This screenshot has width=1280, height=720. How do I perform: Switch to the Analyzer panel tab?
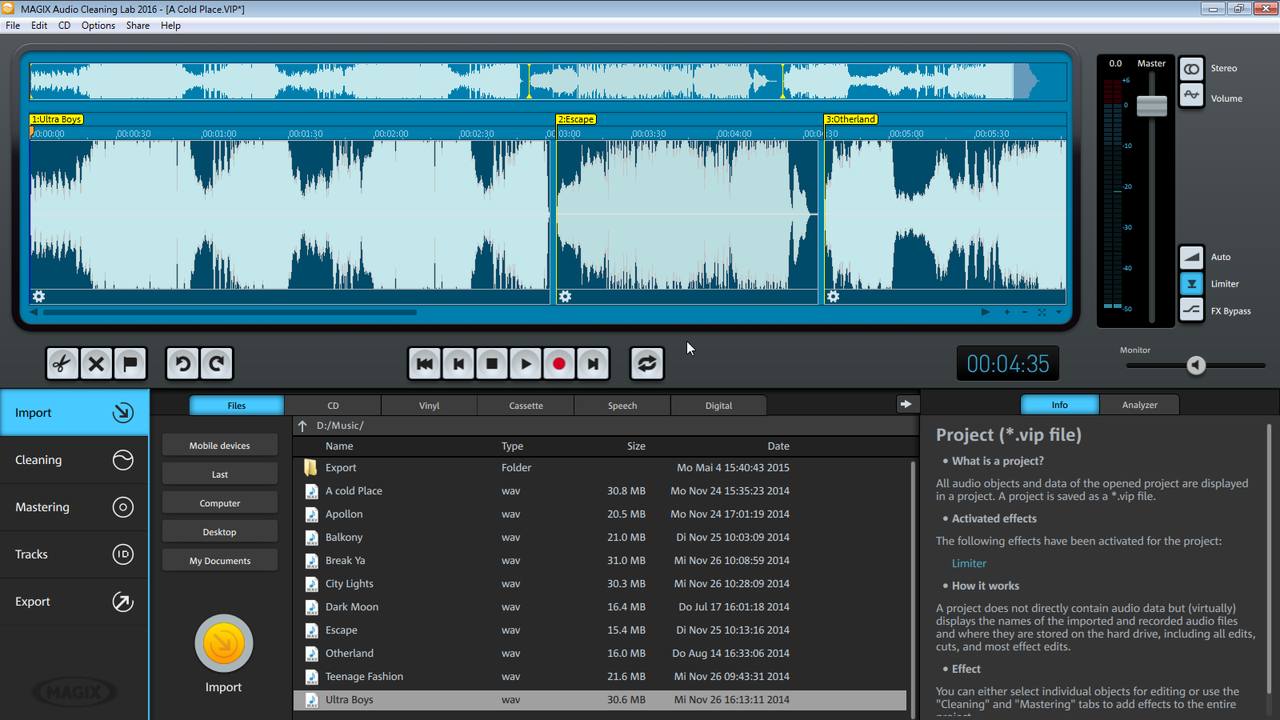[1139, 405]
